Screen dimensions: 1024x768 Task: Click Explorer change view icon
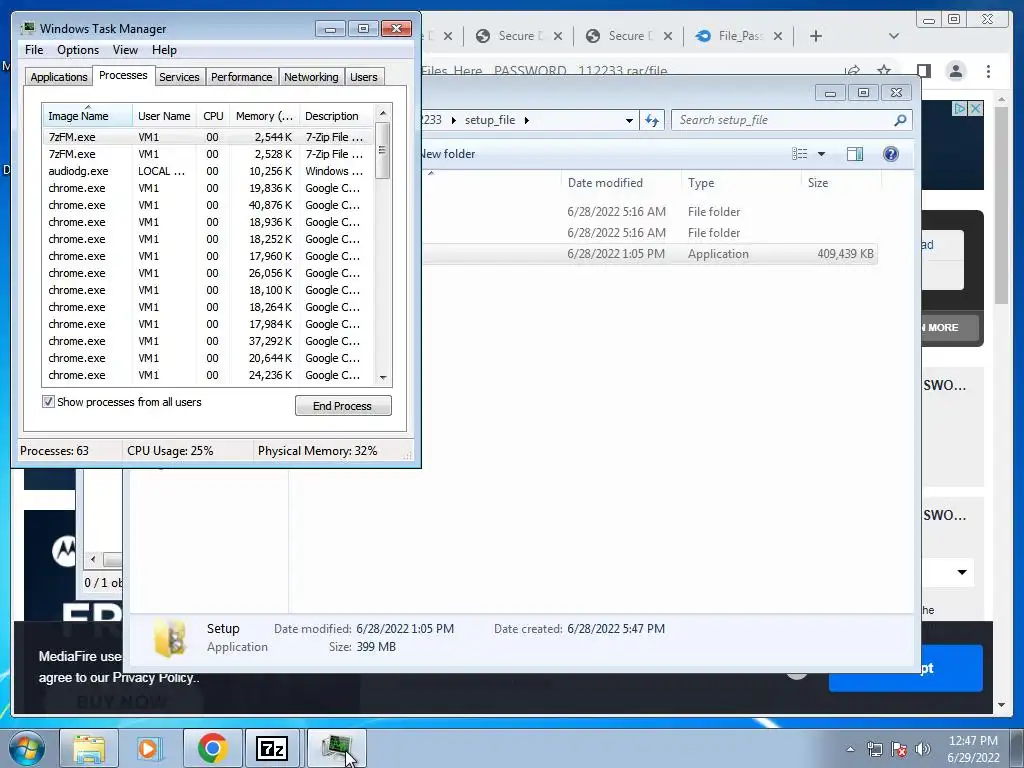coord(800,153)
